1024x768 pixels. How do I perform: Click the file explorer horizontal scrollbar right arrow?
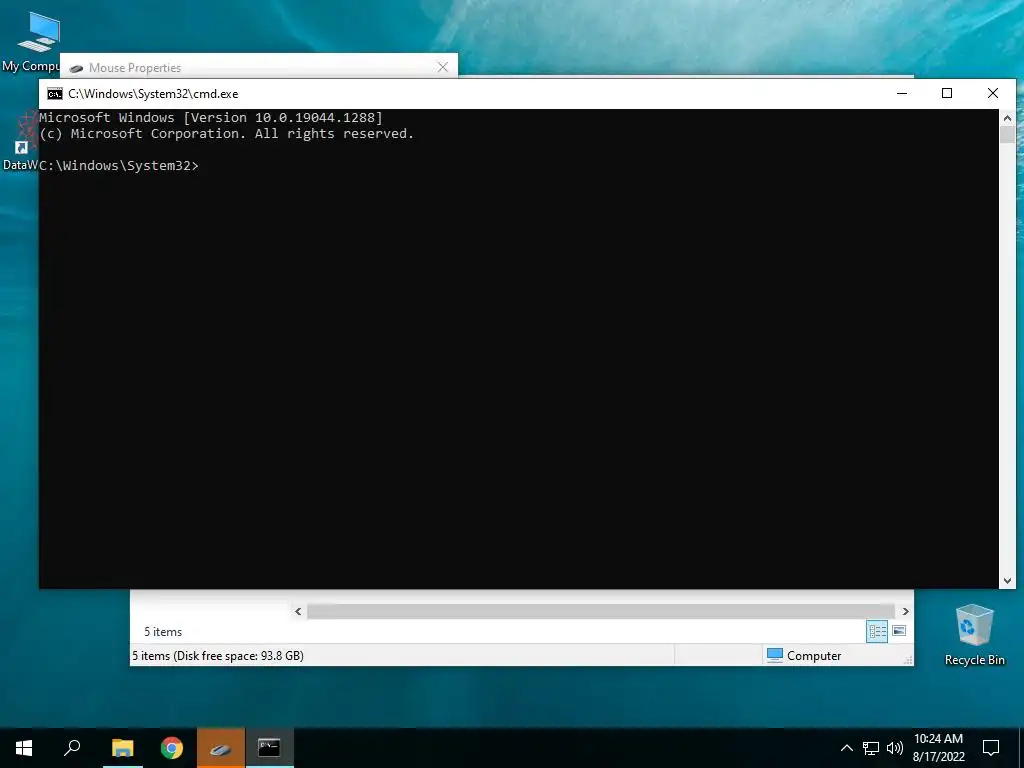(905, 611)
